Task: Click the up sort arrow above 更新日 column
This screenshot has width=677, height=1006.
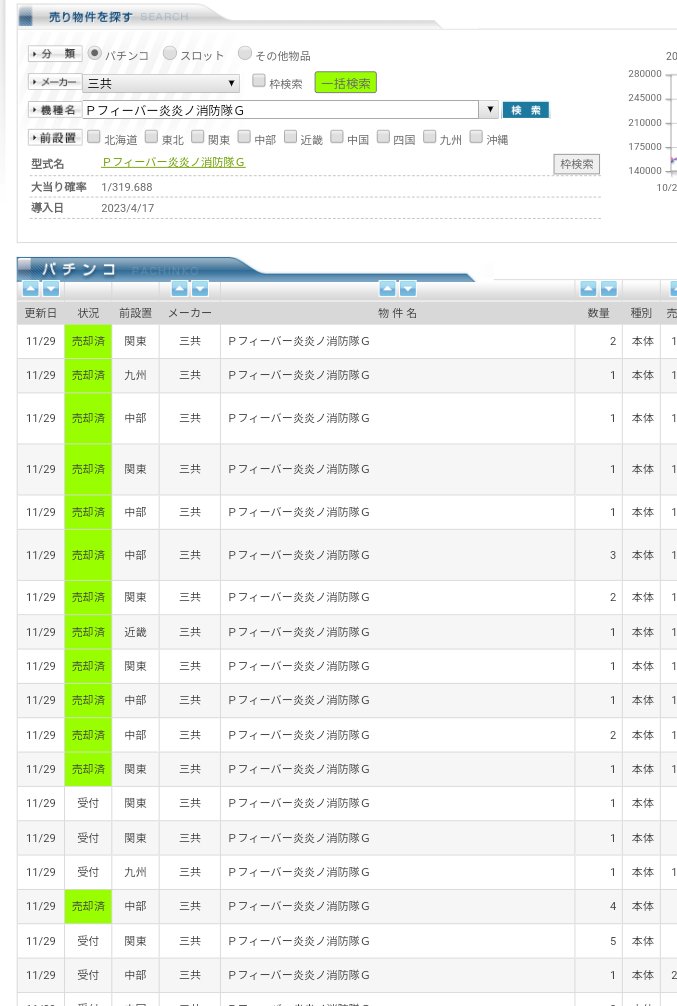Action: (30, 289)
